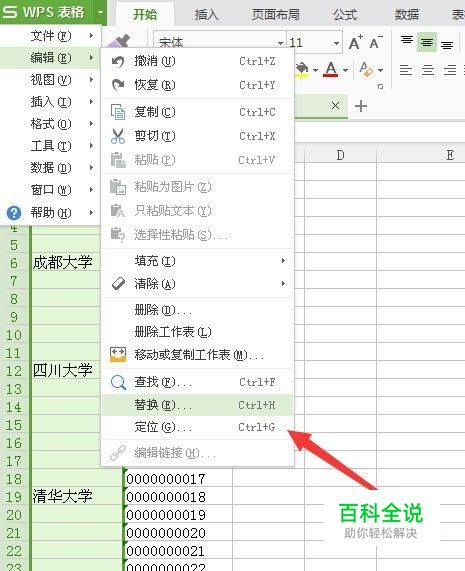Toggle middle vertical align icon
The image size is (465, 571).
pos(427,42)
